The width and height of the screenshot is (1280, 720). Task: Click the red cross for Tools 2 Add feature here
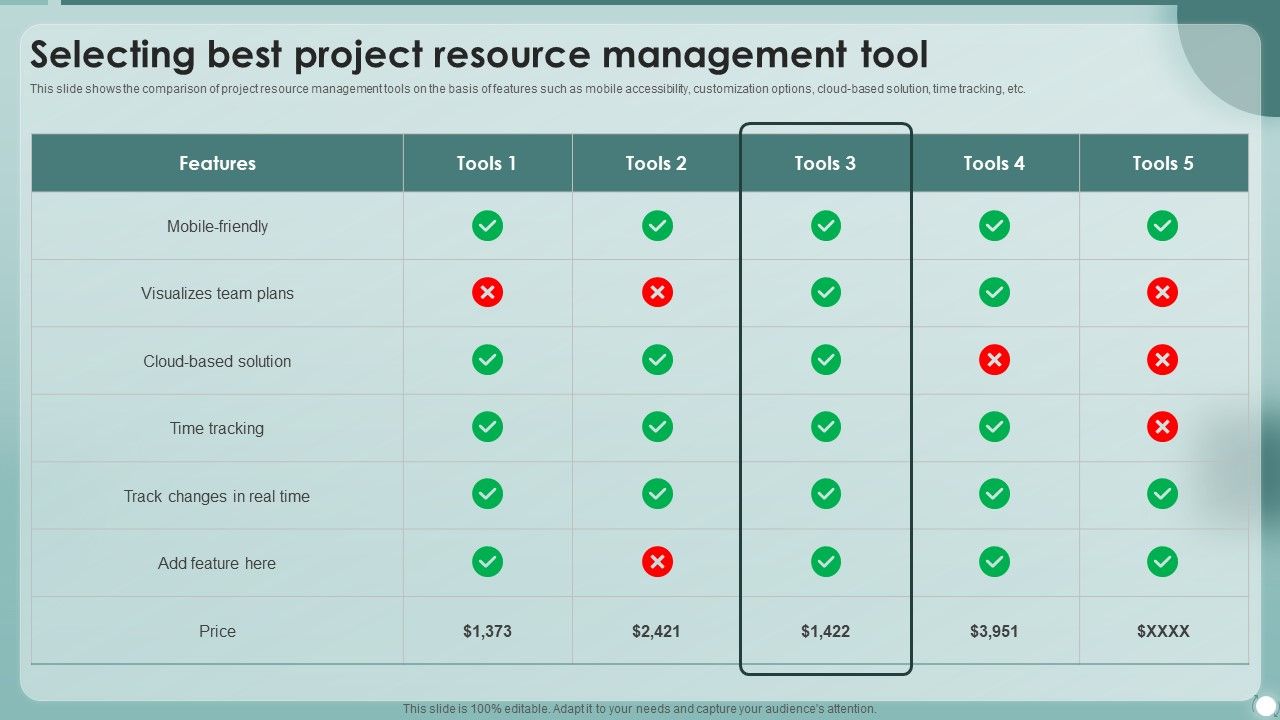657,562
